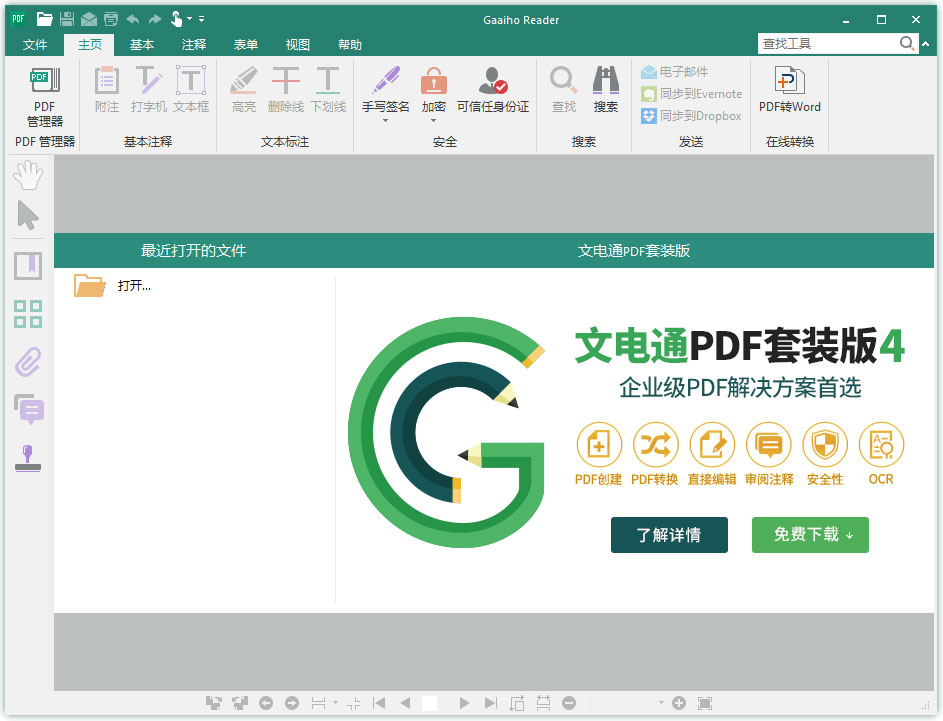Expand the 手写签名 signature dropdown
The width and height of the screenshot is (943, 721).
point(384,120)
